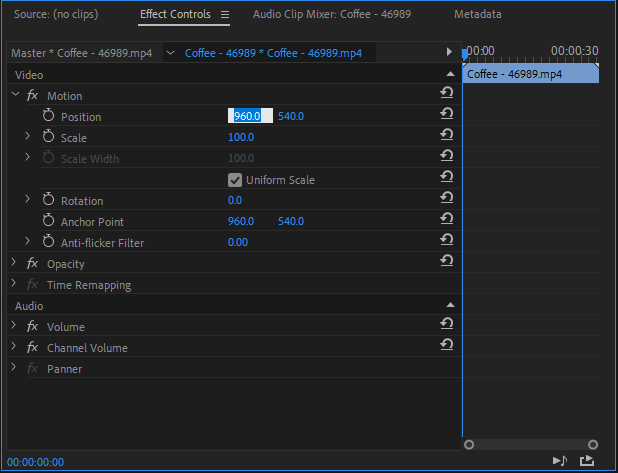This screenshot has width=618, height=473.
Task: Grab the right zoom scrollbar handle
Action: point(593,445)
